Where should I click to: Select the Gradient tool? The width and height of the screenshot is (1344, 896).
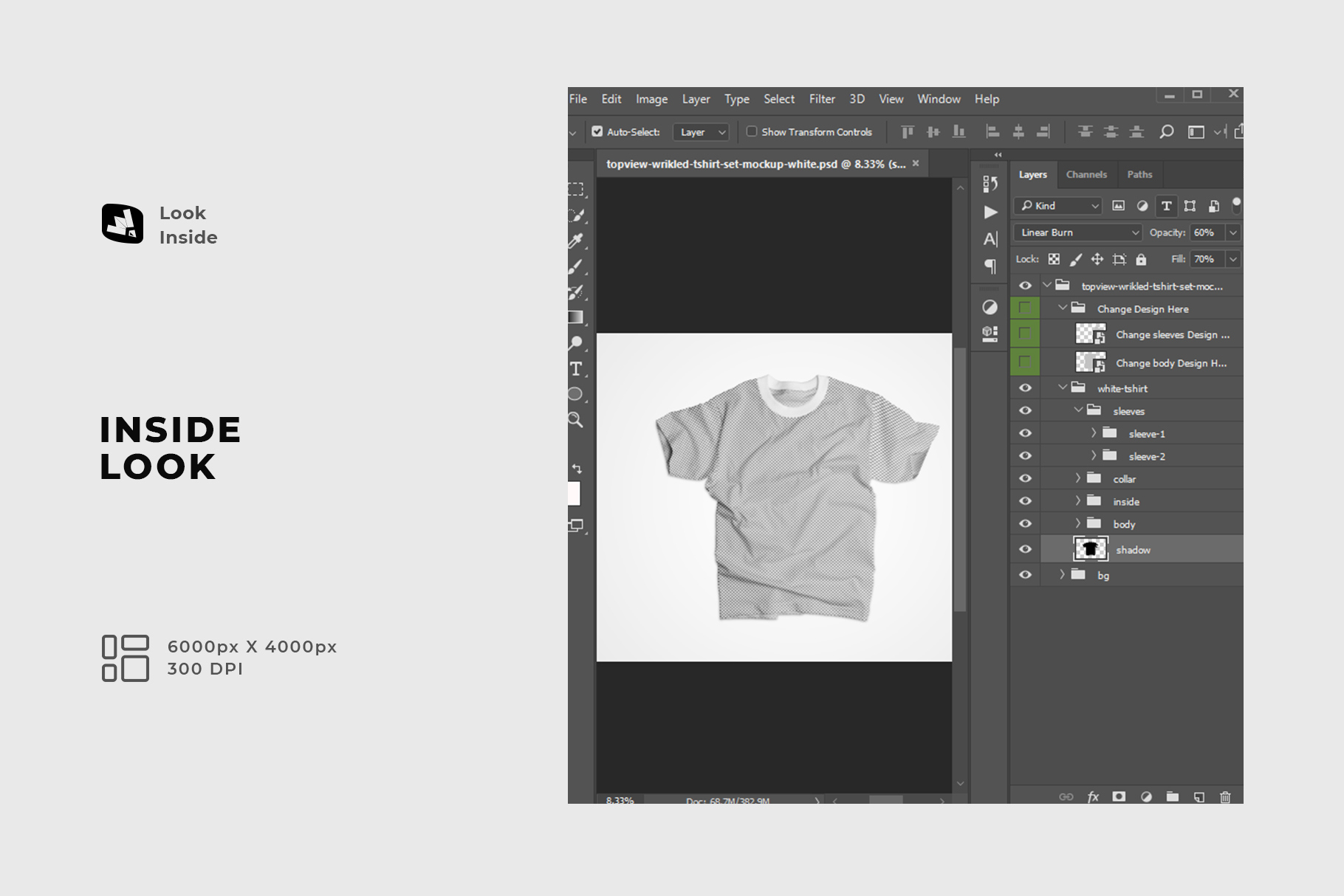[576, 317]
